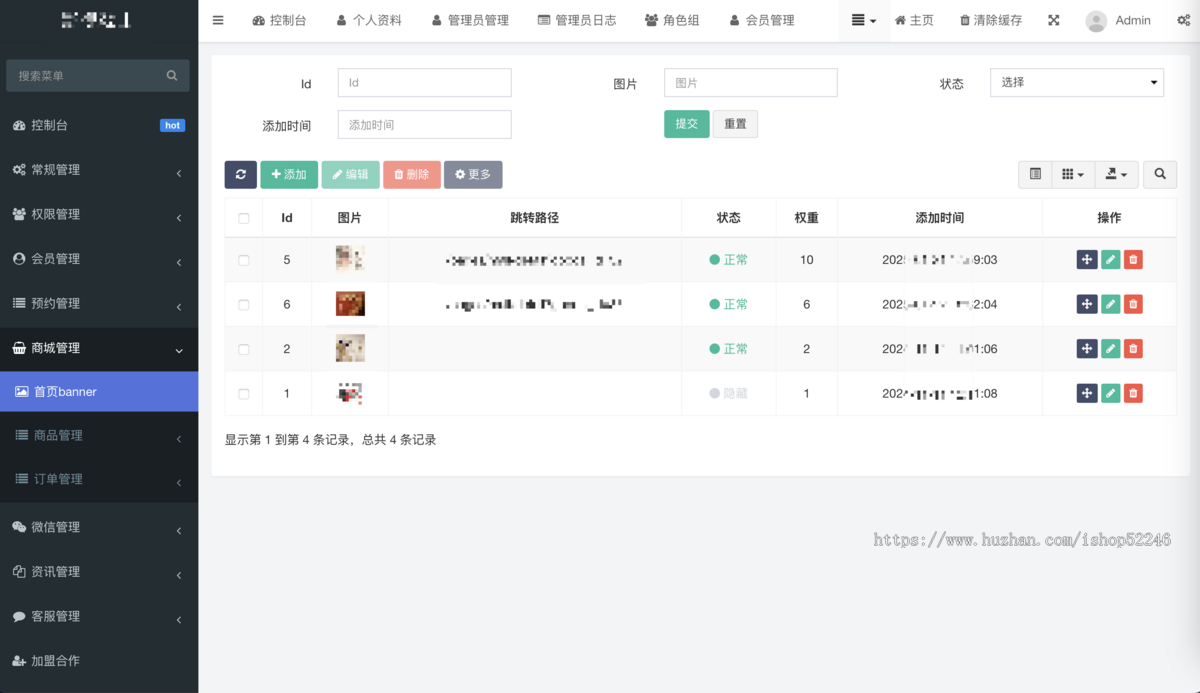Open 加盟合作 sidebar item
Screen dimensions: 1200x693
click(99, 661)
